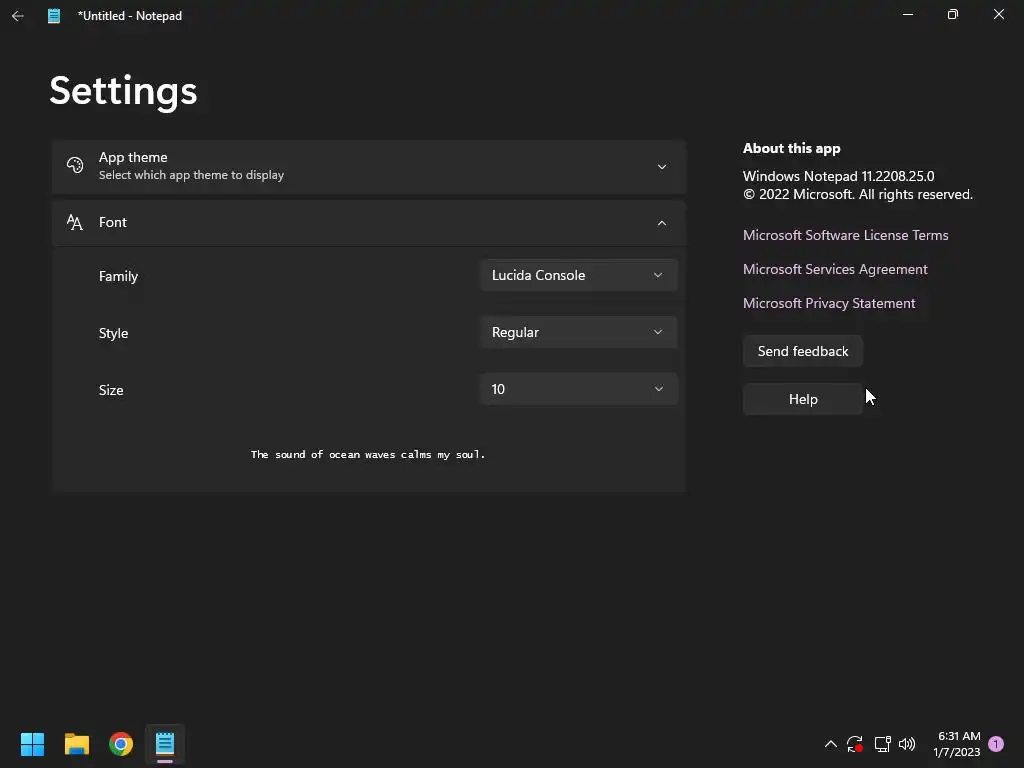Go back using the arrow in title bar
Image resolution: width=1024 pixels, height=768 pixels.
[x=18, y=16]
